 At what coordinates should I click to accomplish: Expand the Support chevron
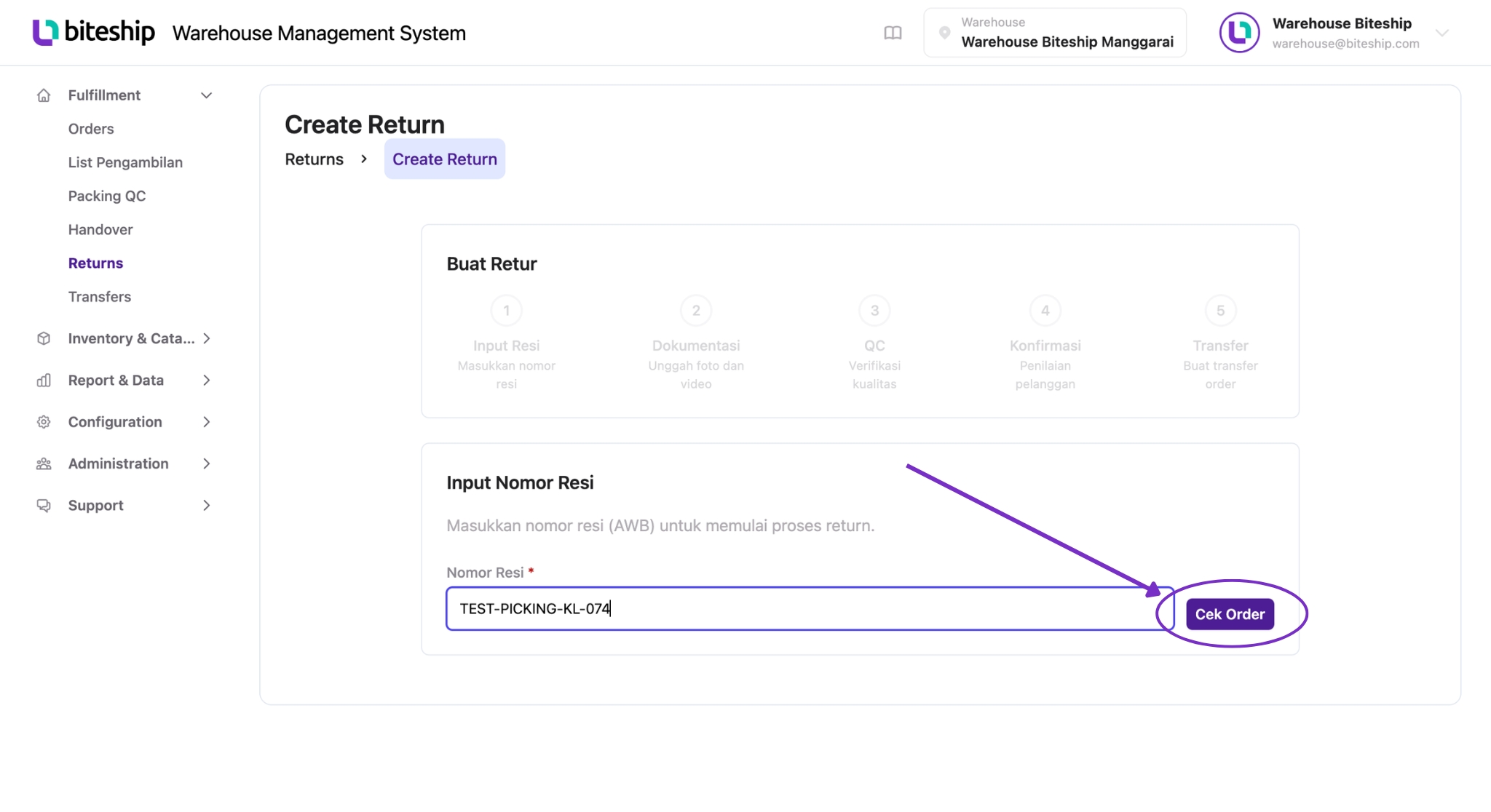[206, 505]
